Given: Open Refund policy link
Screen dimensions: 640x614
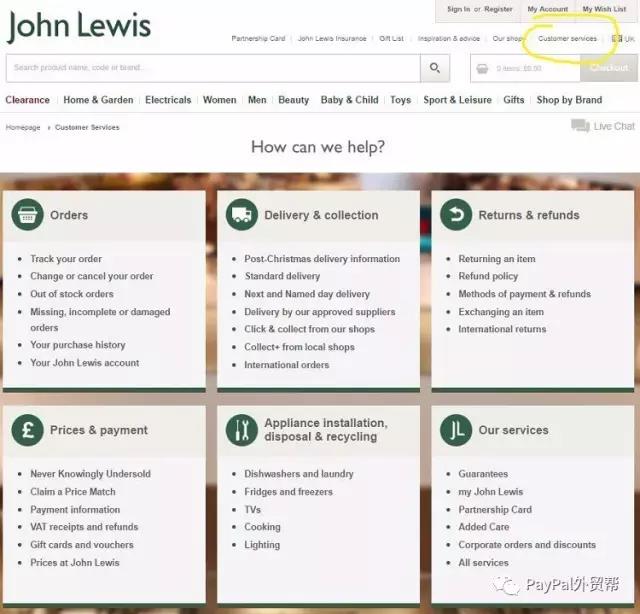Looking at the screenshot, I should [488, 276].
